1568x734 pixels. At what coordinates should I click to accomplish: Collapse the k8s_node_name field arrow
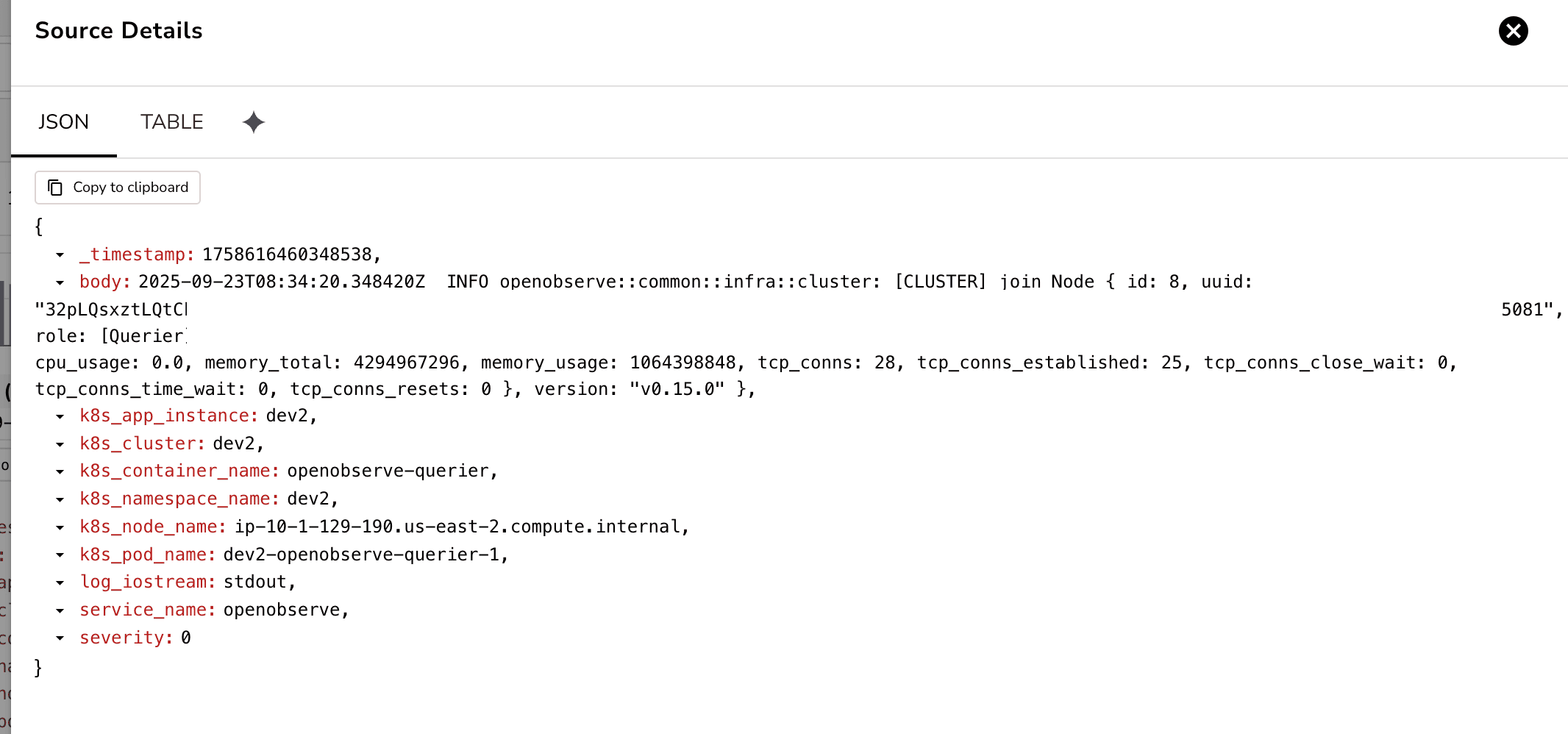click(x=60, y=527)
